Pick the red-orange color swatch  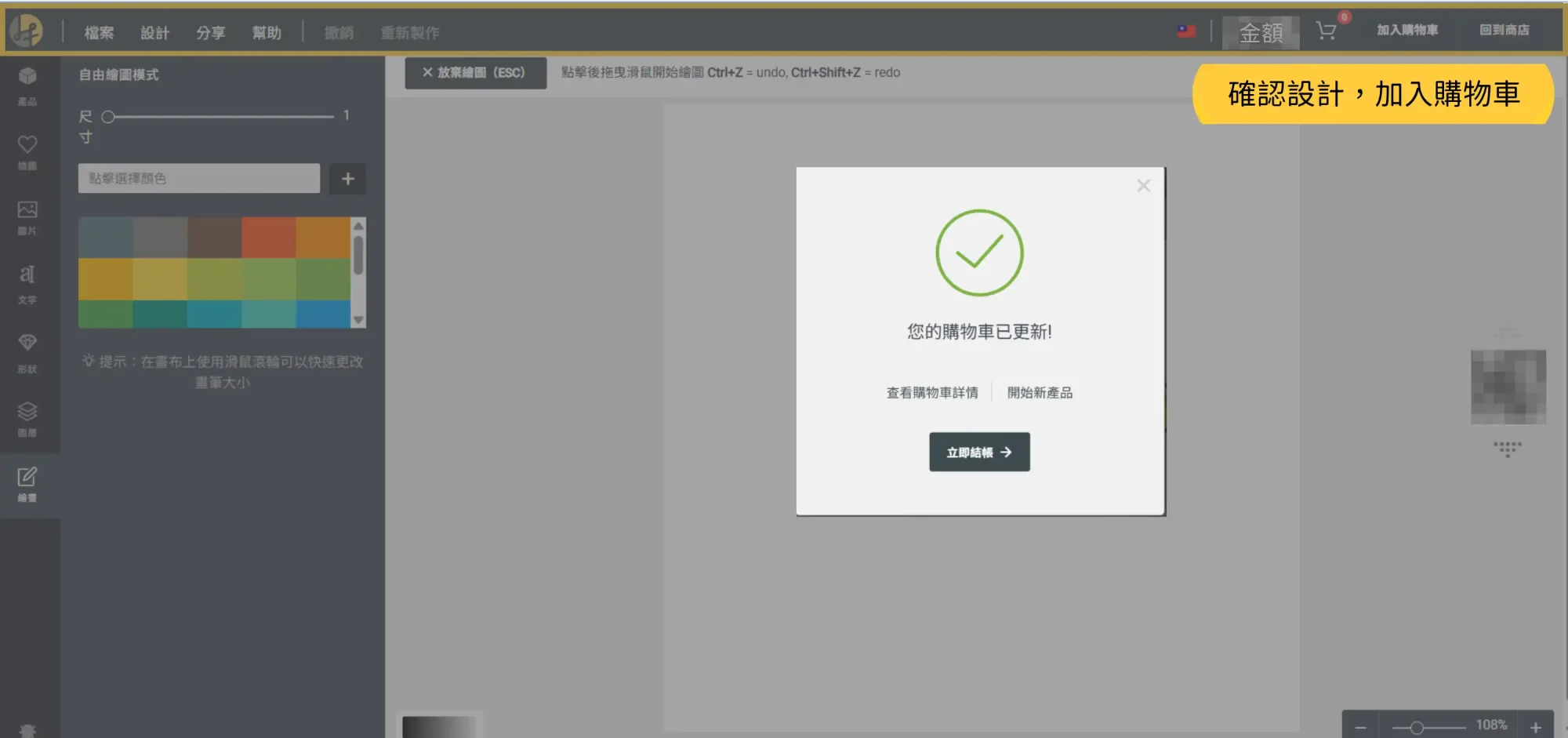click(268, 238)
